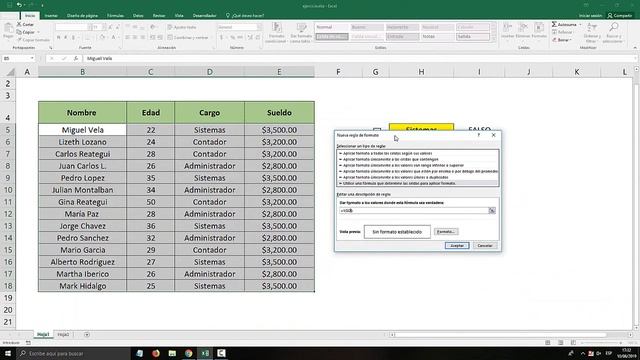640x360 pixels.
Task: Click Aceptar in the format rule dialog
Action: tap(457, 245)
